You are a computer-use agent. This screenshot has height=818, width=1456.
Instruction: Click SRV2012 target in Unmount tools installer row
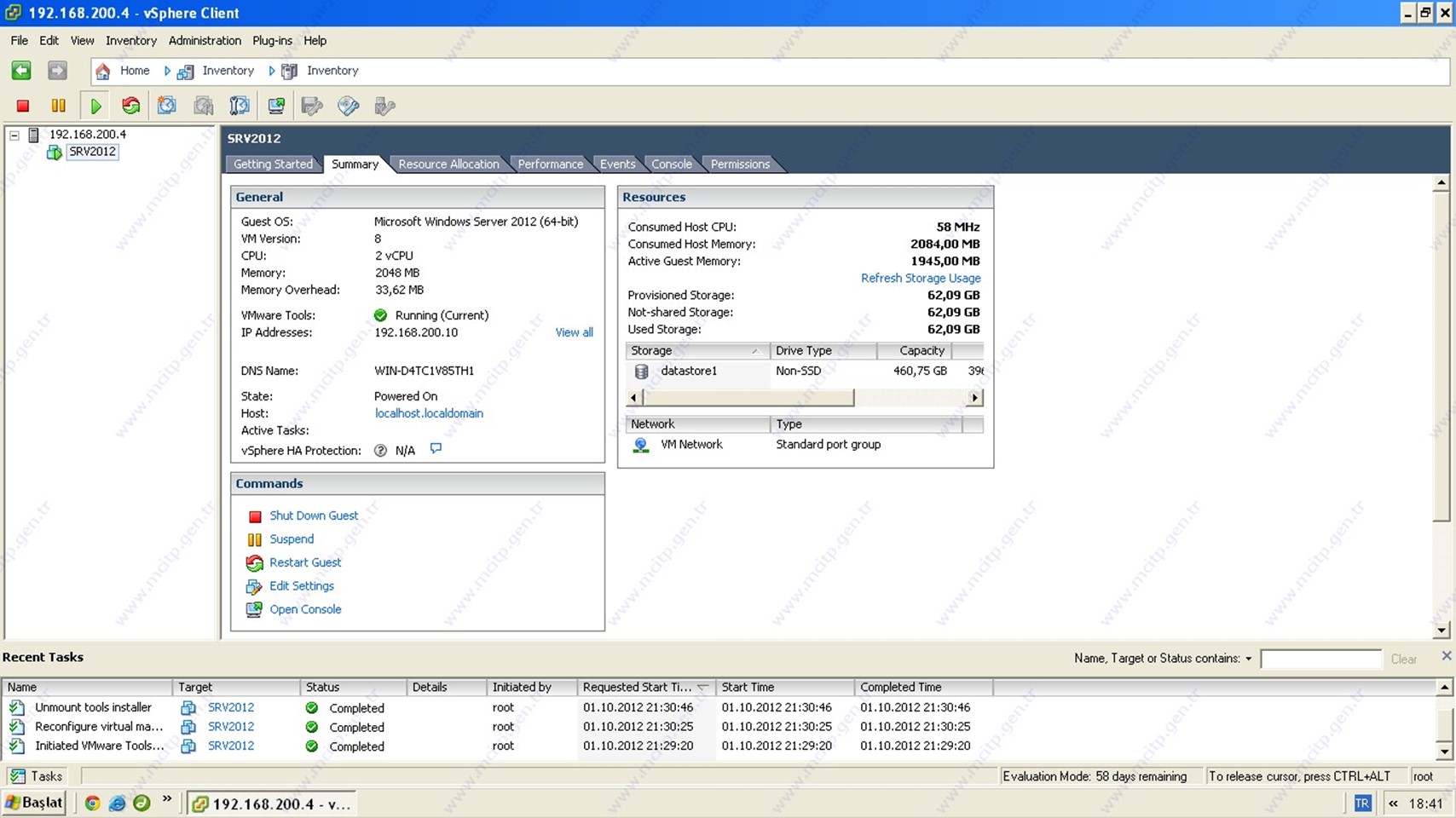click(x=231, y=707)
